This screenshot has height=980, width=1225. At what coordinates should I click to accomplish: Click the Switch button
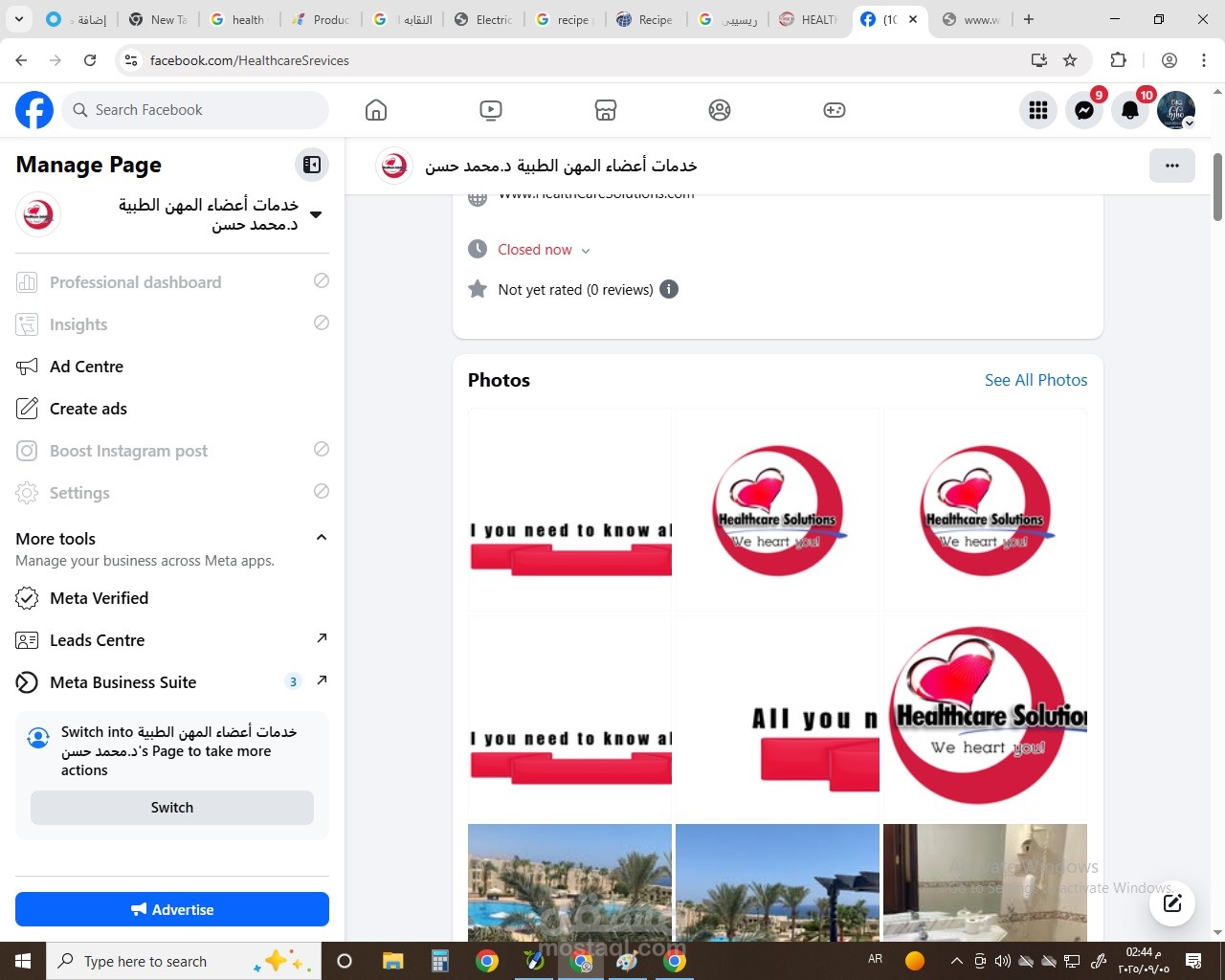tap(172, 808)
